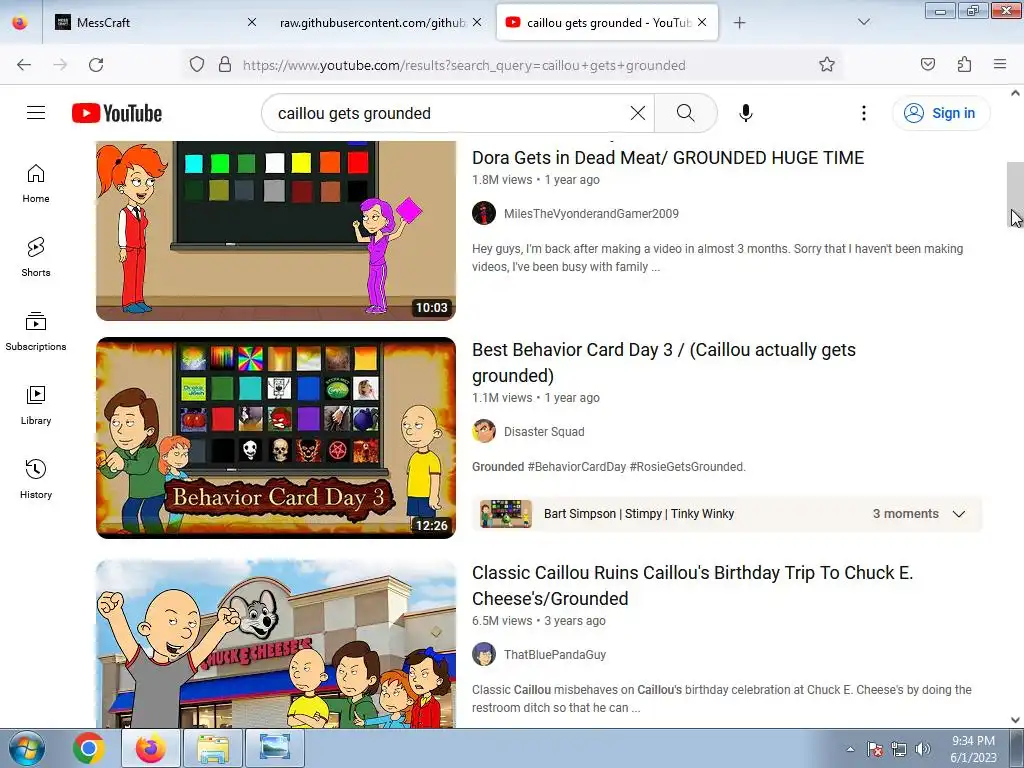1024x768 pixels.
Task: Go to the YouTube logo home link
Action: [x=117, y=113]
